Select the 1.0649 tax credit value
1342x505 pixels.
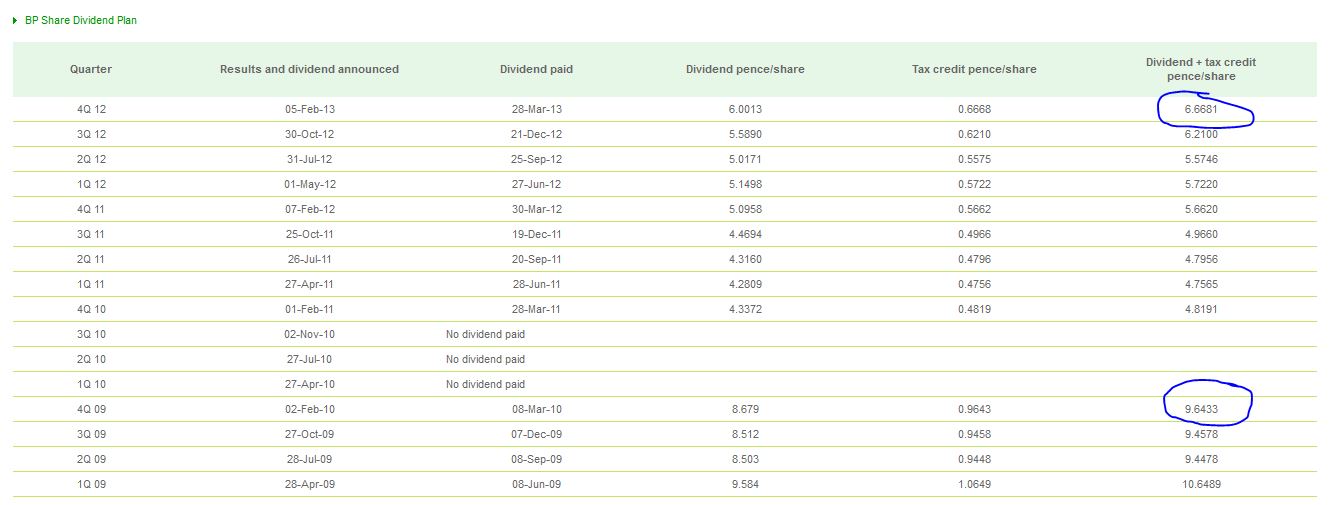pos(974,484)
